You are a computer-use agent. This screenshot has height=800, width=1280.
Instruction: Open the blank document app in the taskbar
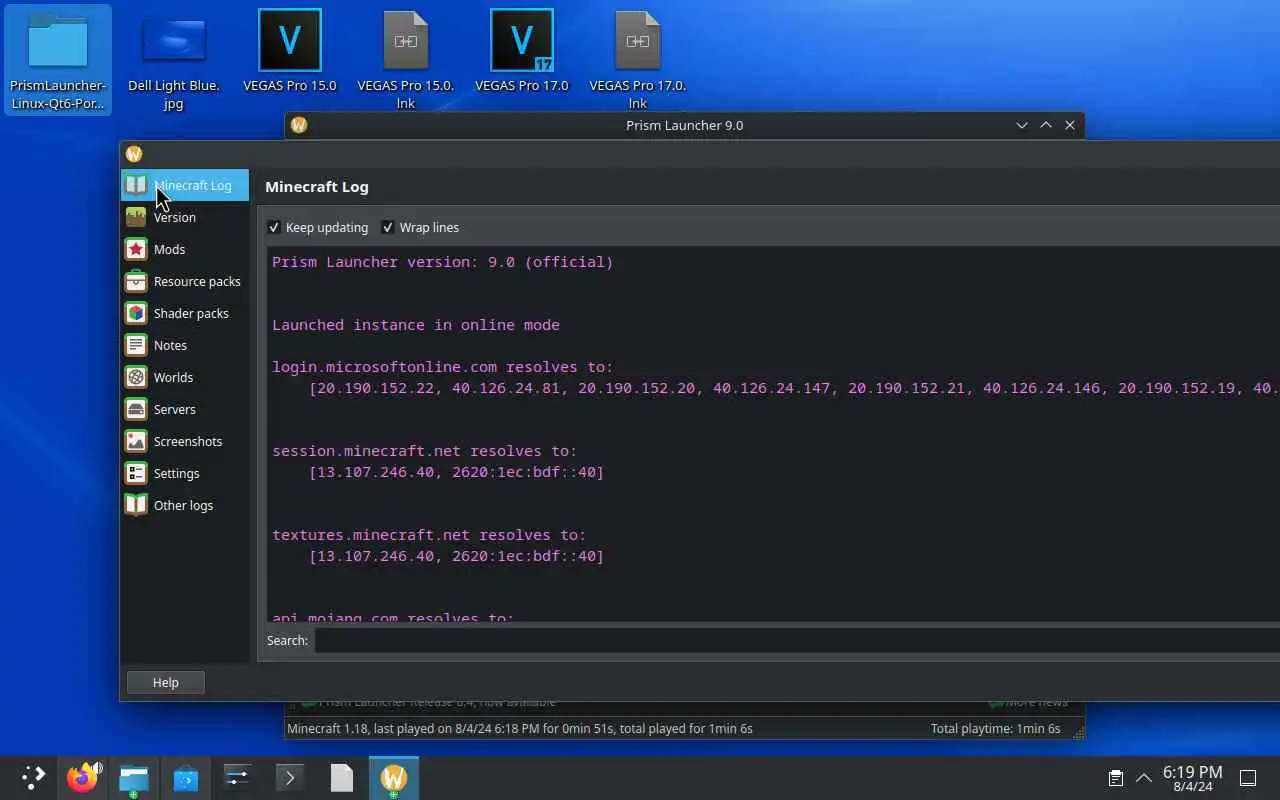click(342, 777)
